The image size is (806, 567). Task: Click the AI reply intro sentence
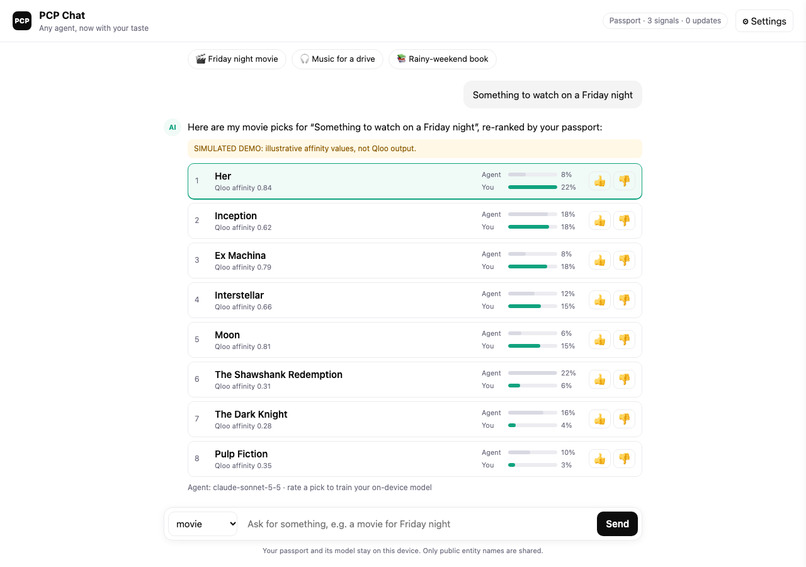pos(394,127)
